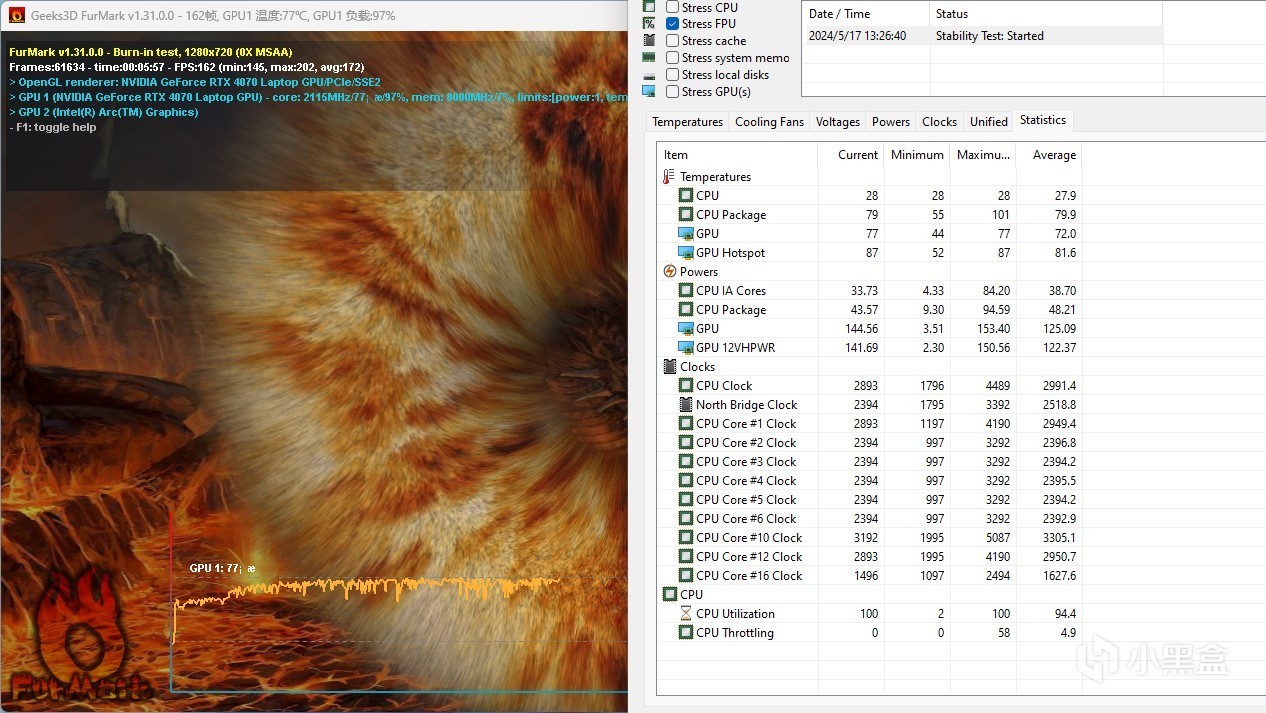Switch to the Powers tab
This screenshot has width=1266, height=713.
coord(890,122)
